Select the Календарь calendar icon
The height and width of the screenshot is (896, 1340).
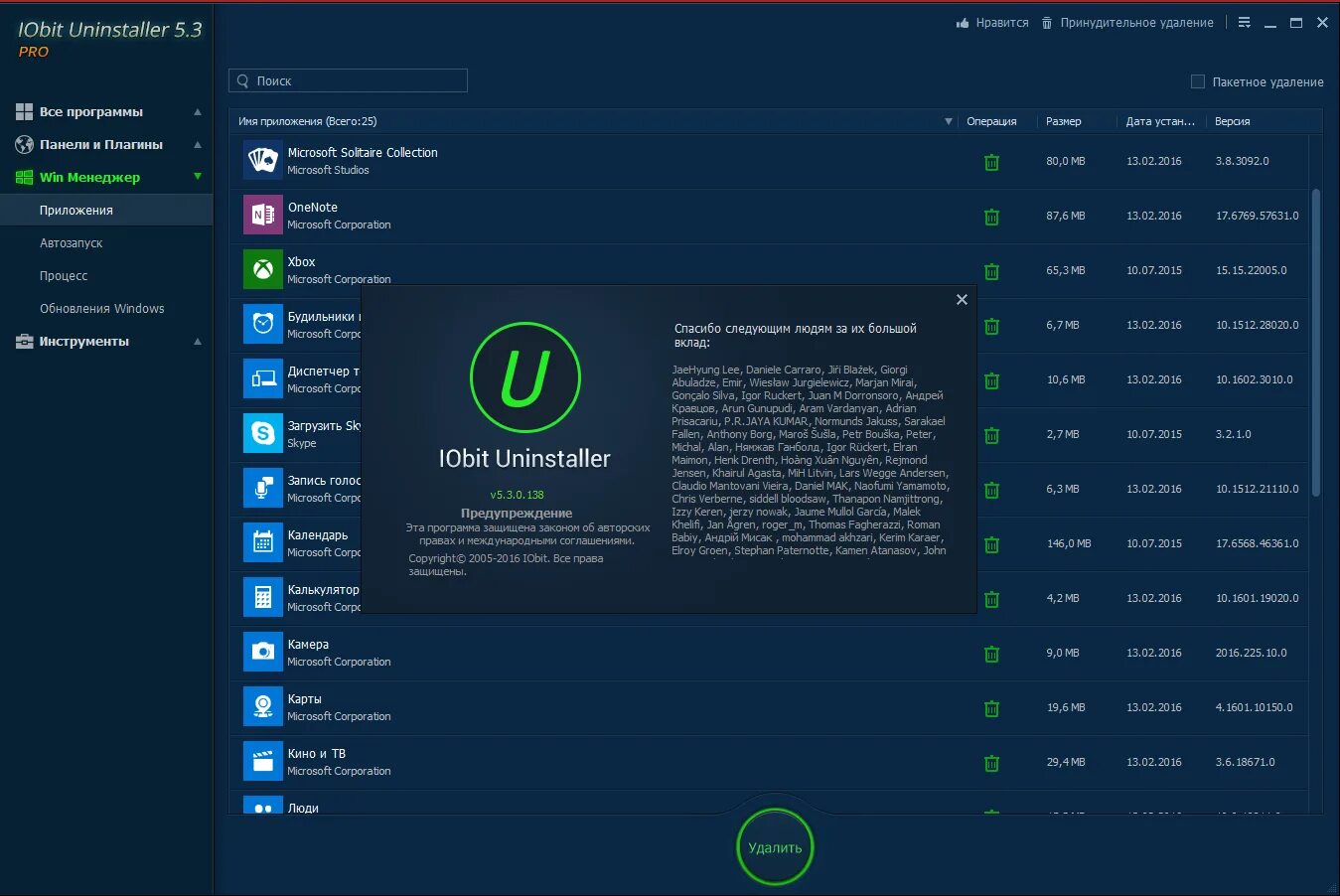tap(263, 542)
